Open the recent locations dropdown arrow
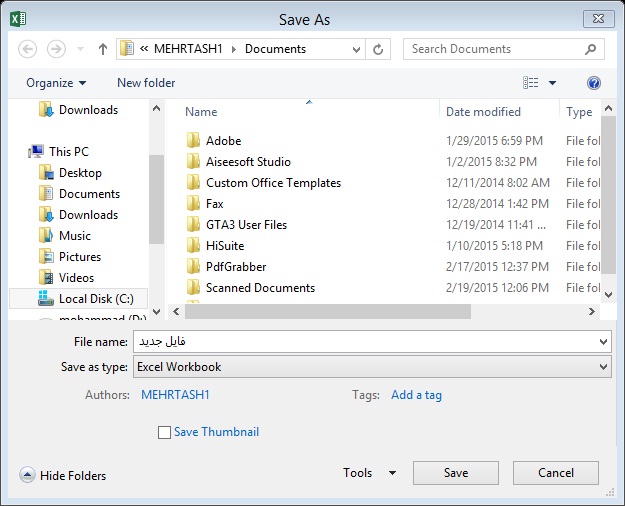Image resolution: width=625 pixels, height=506 pixels. click(x=81, y=49)
